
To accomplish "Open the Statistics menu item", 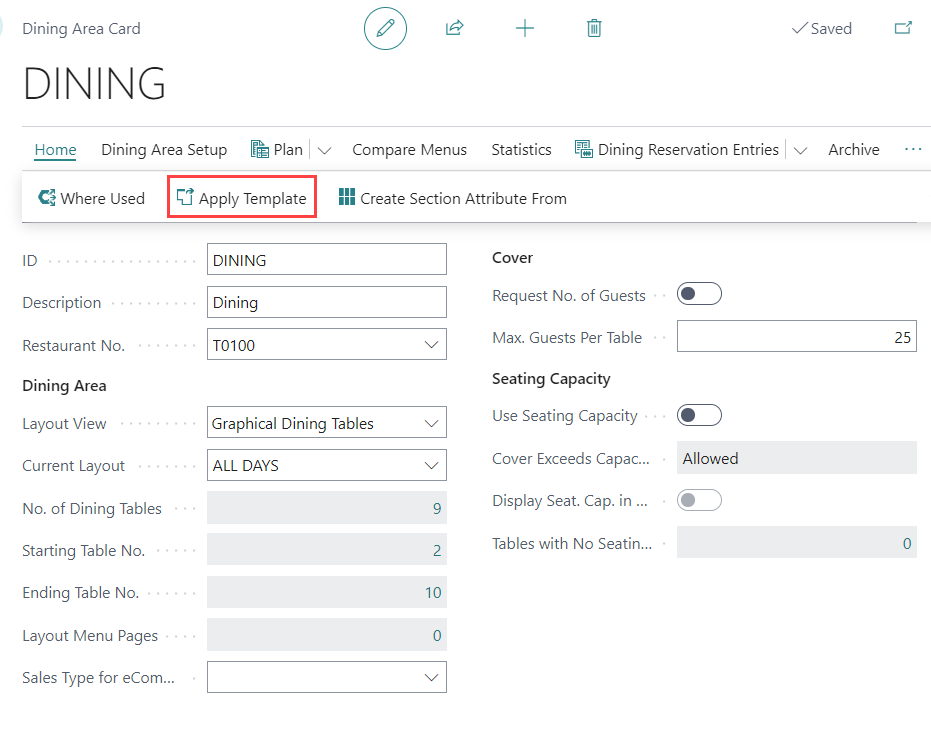I will point(521,149).
